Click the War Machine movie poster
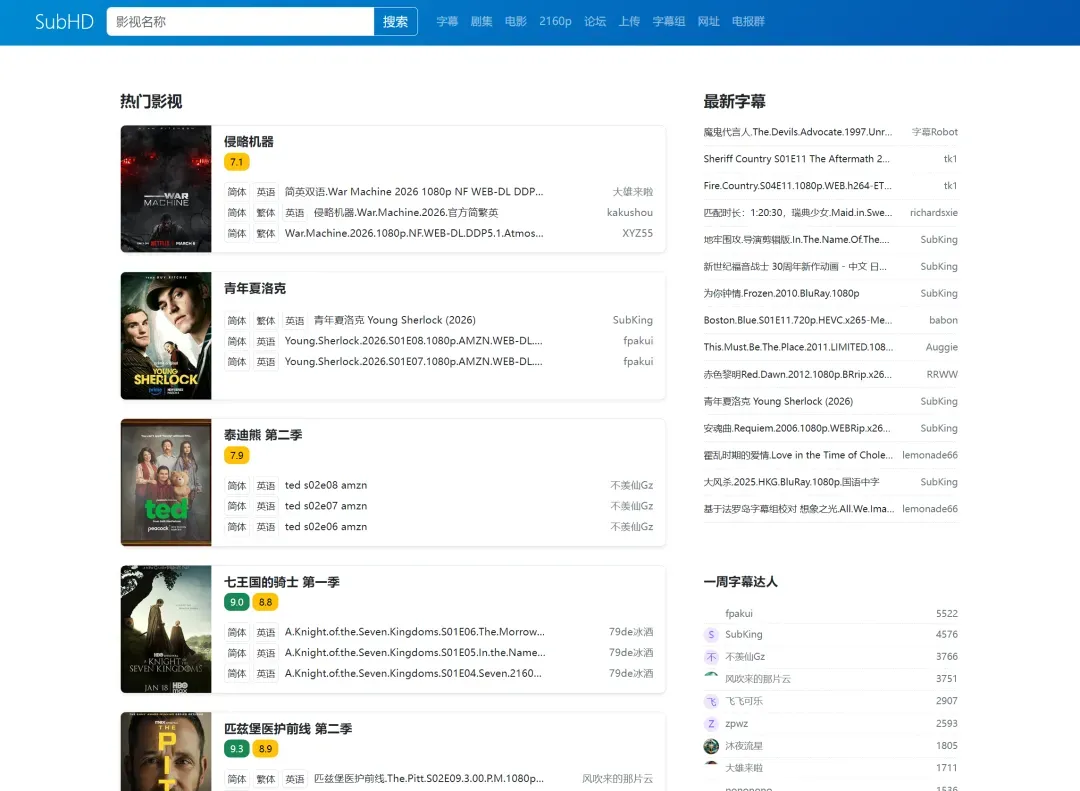This screenshot has width=1080, height=791. (166, 189)
